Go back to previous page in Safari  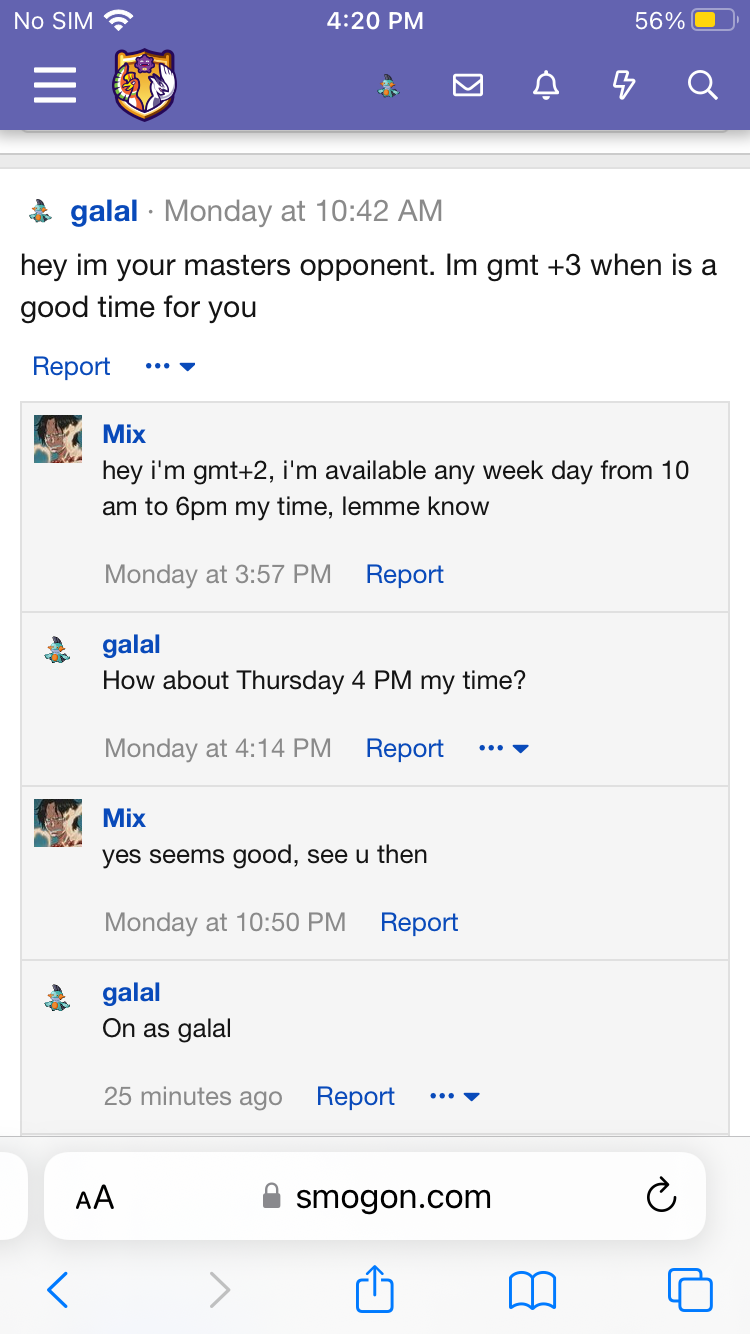58,1290
